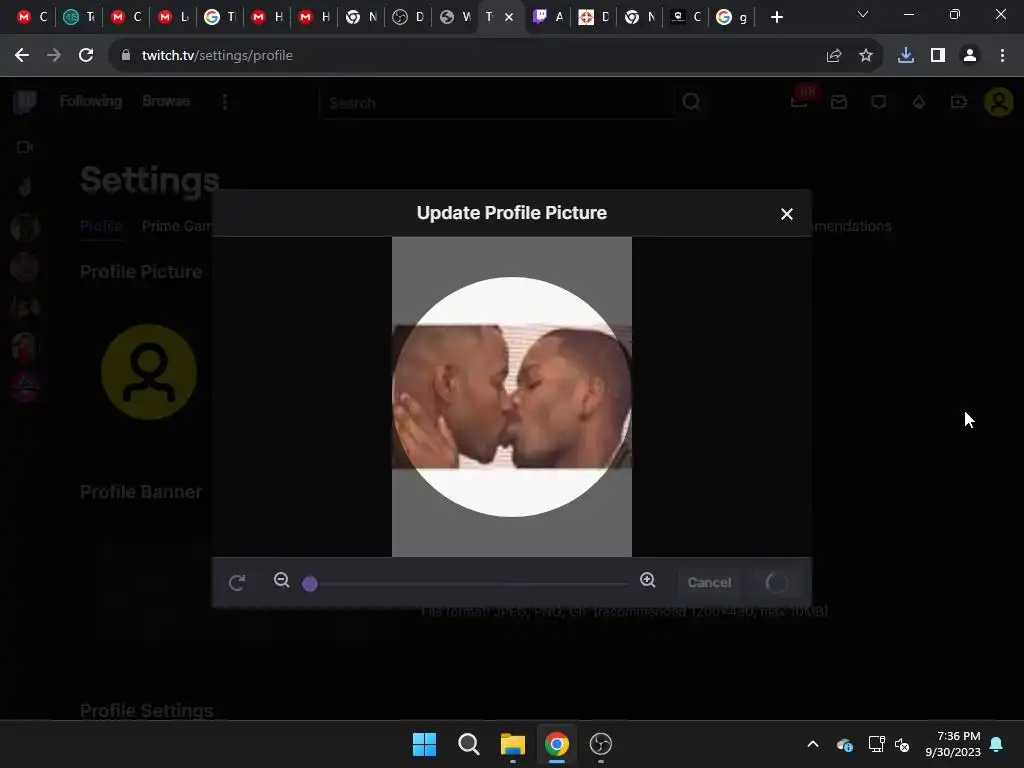The height and width of the screenshot is (768, 1024).
Task: Open a new browser tab
Action: pos(776,17)
